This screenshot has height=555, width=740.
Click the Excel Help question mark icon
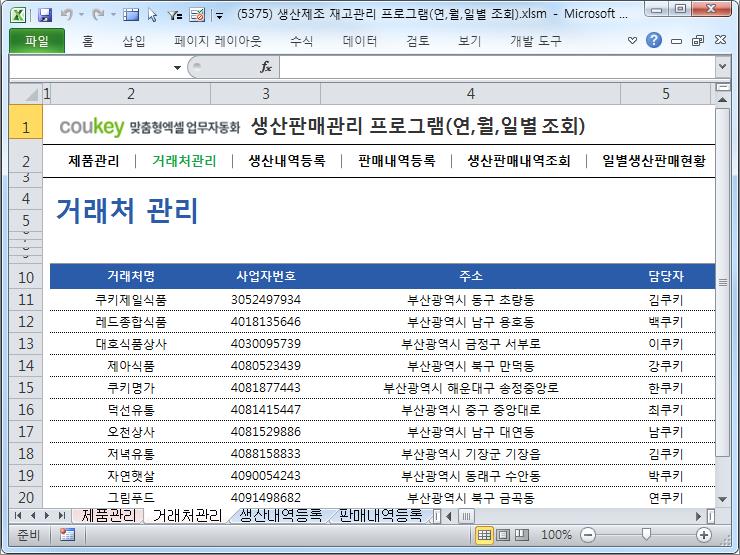tap(654, 40)
